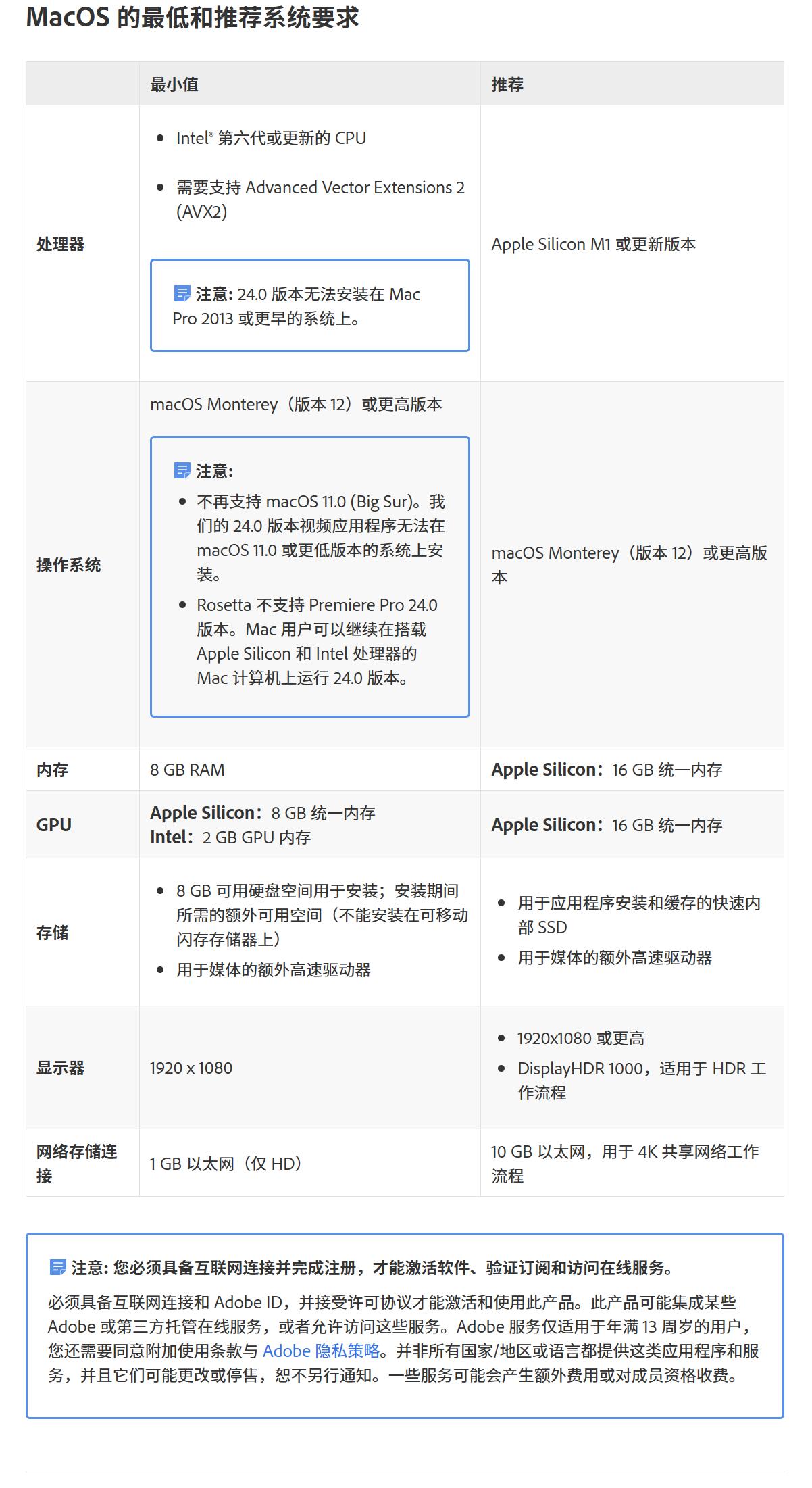The width and height of the screenshot is (812, 1488).
Task: Click the note icon in the internet connection notice
Action: pyautogui.click(x=58, y=1267)
